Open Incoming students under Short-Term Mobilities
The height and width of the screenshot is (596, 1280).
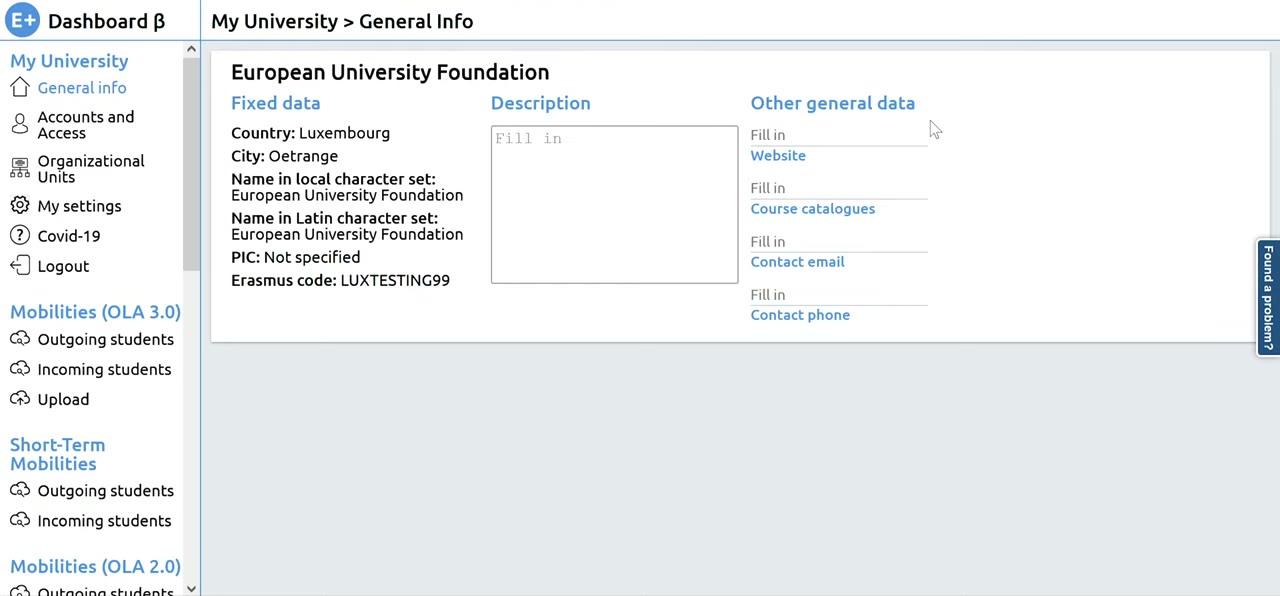pyautogui.click(x=104, y=521)
